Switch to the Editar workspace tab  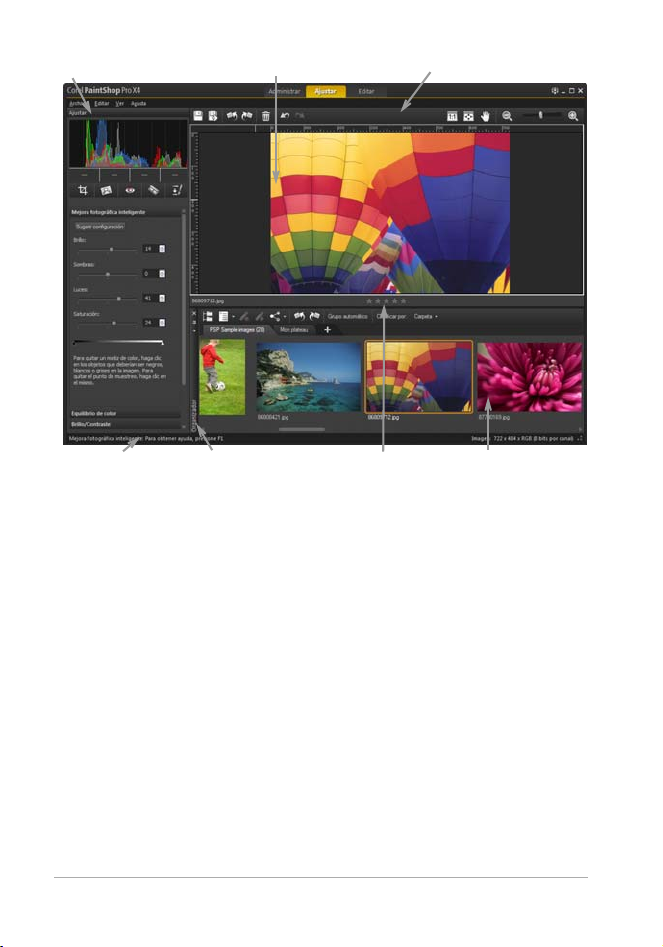(x=367, y=91)
